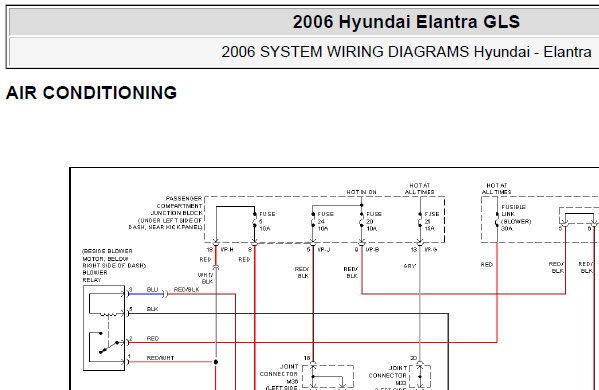Click the 'FUSE 21 15A' label
This screenshot has width=599, height=390.
[x=432, y=221]
